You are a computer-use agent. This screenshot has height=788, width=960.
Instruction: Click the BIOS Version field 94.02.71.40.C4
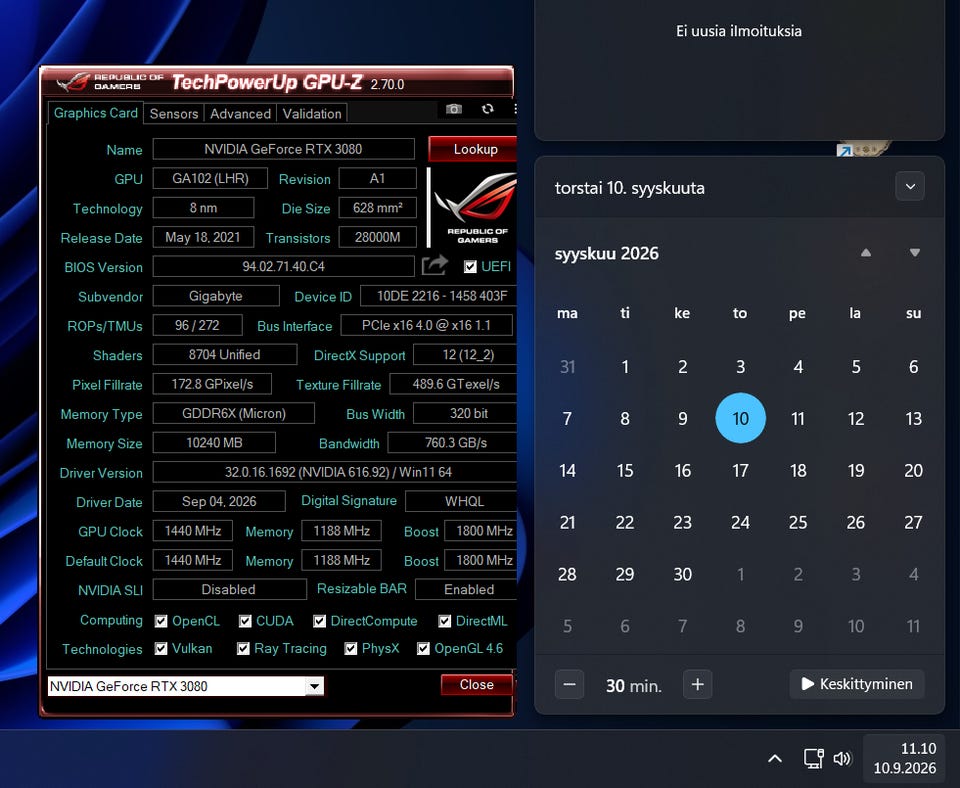click(283, 266)
